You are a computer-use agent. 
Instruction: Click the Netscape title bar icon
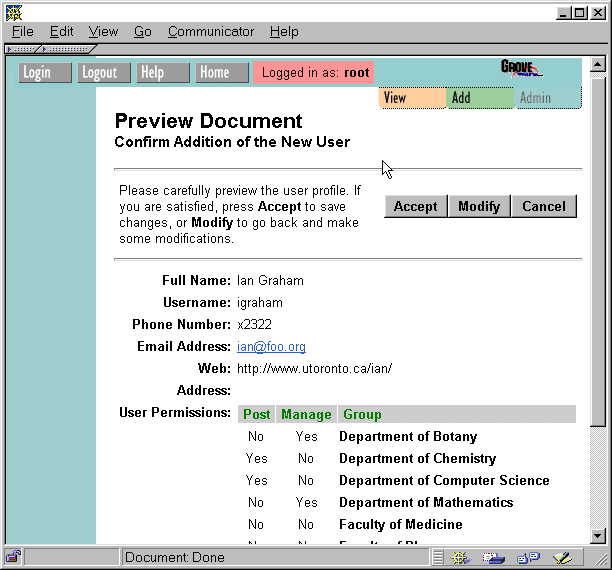[13, 12]
